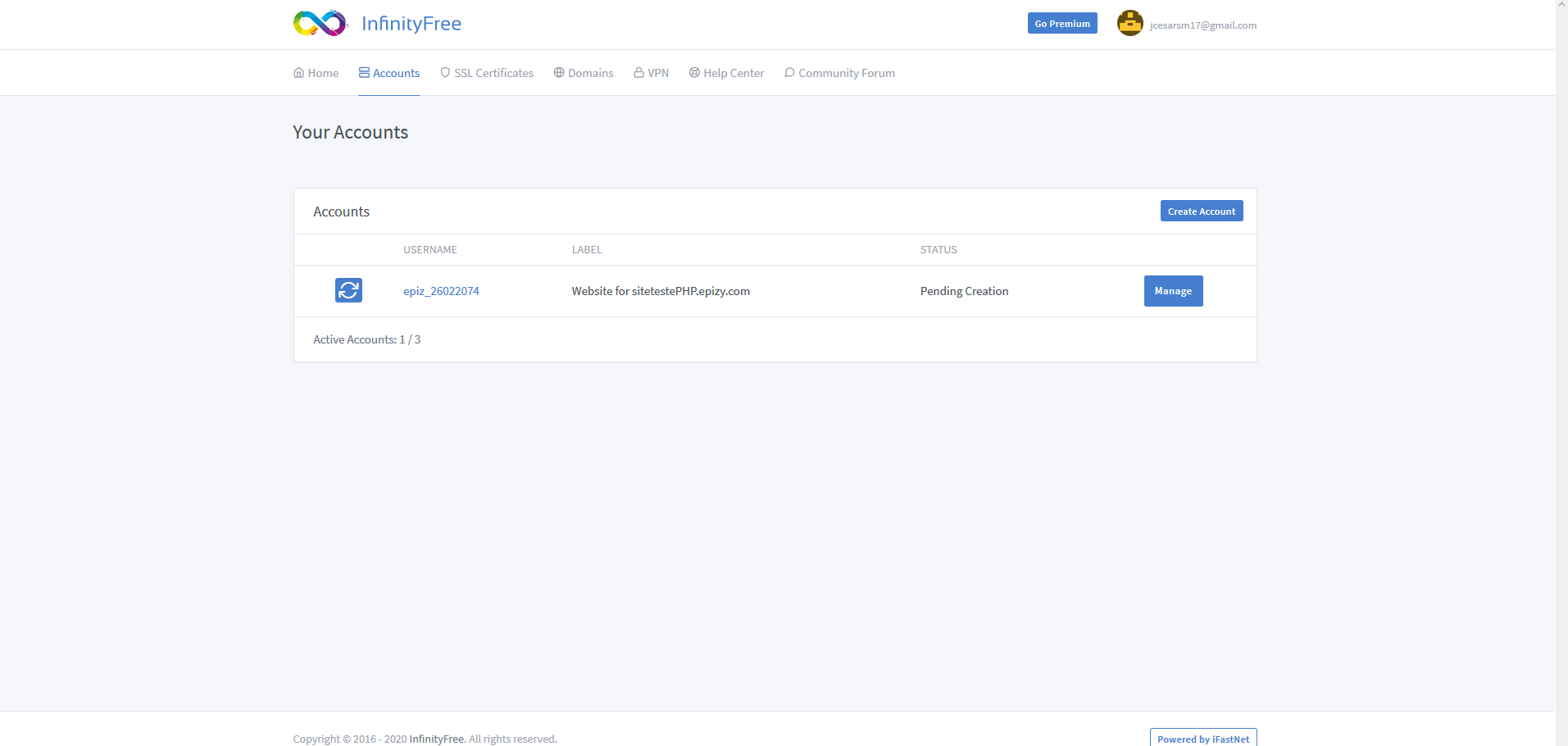1568x746 pixels.
Task: Click the Community Forum speech bubble icon
Action: point(789,72)
